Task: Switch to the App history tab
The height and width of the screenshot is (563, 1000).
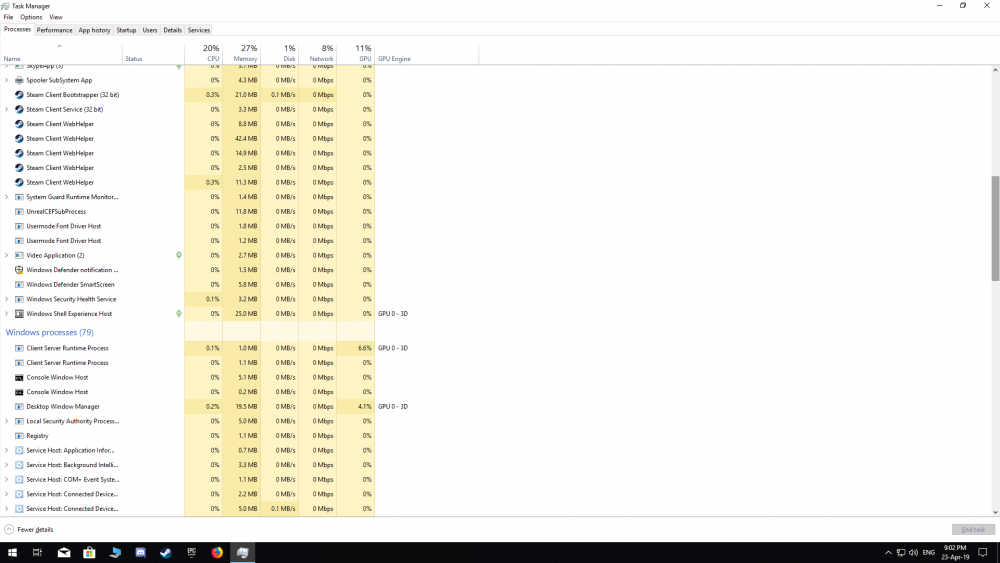Action: pos(94,30)
